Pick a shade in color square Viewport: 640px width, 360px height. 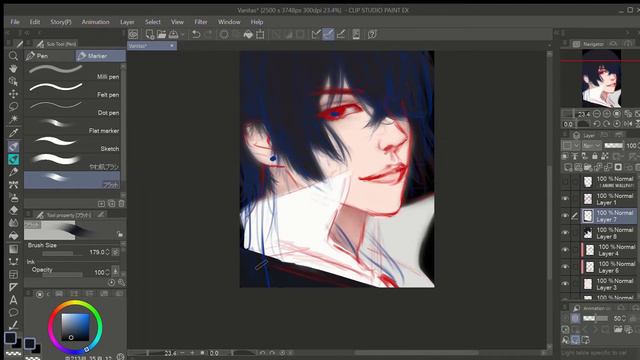(75, 327)
